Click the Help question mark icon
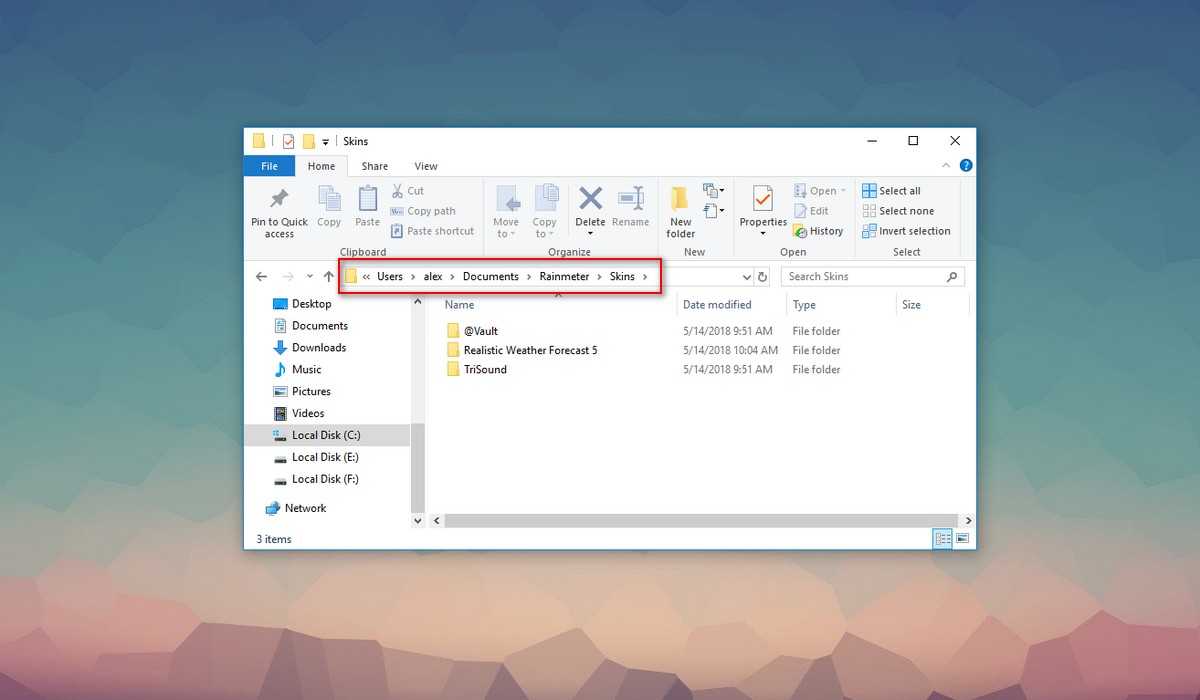Image resolution: width=1200 pixels, height=700 pixels. [x=966, y=166]
